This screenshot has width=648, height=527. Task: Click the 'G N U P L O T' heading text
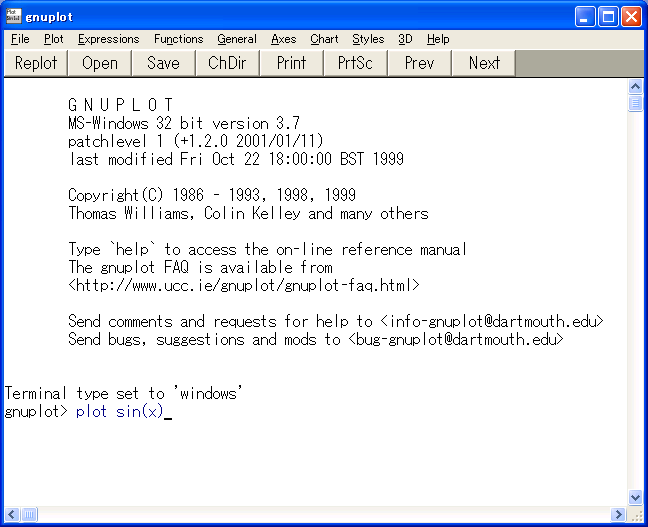click(x=120, y=105)
